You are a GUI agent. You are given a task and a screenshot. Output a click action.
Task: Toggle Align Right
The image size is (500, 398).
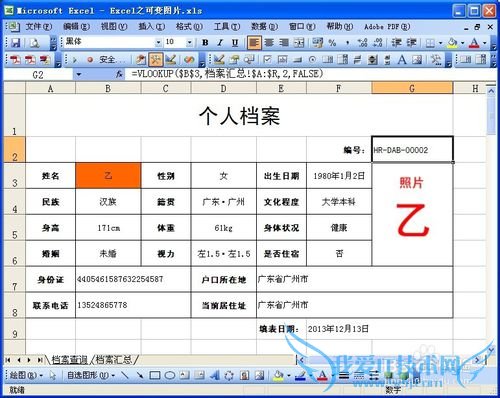[284, 43]
